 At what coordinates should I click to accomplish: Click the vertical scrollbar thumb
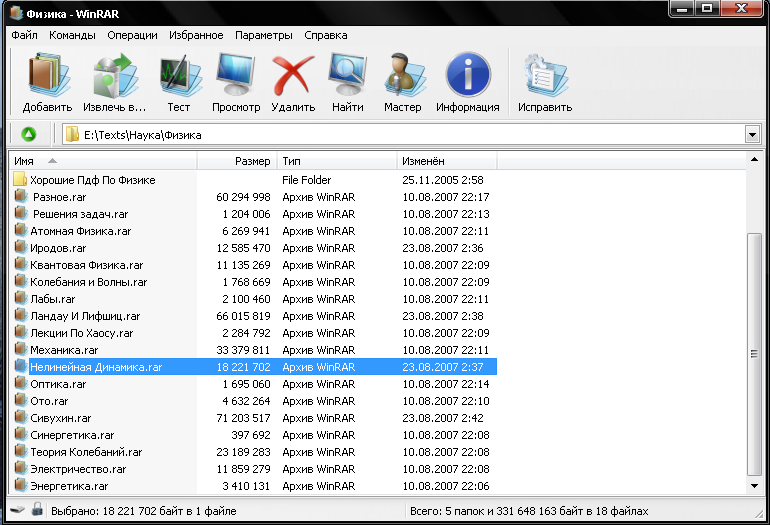(754, 354)
